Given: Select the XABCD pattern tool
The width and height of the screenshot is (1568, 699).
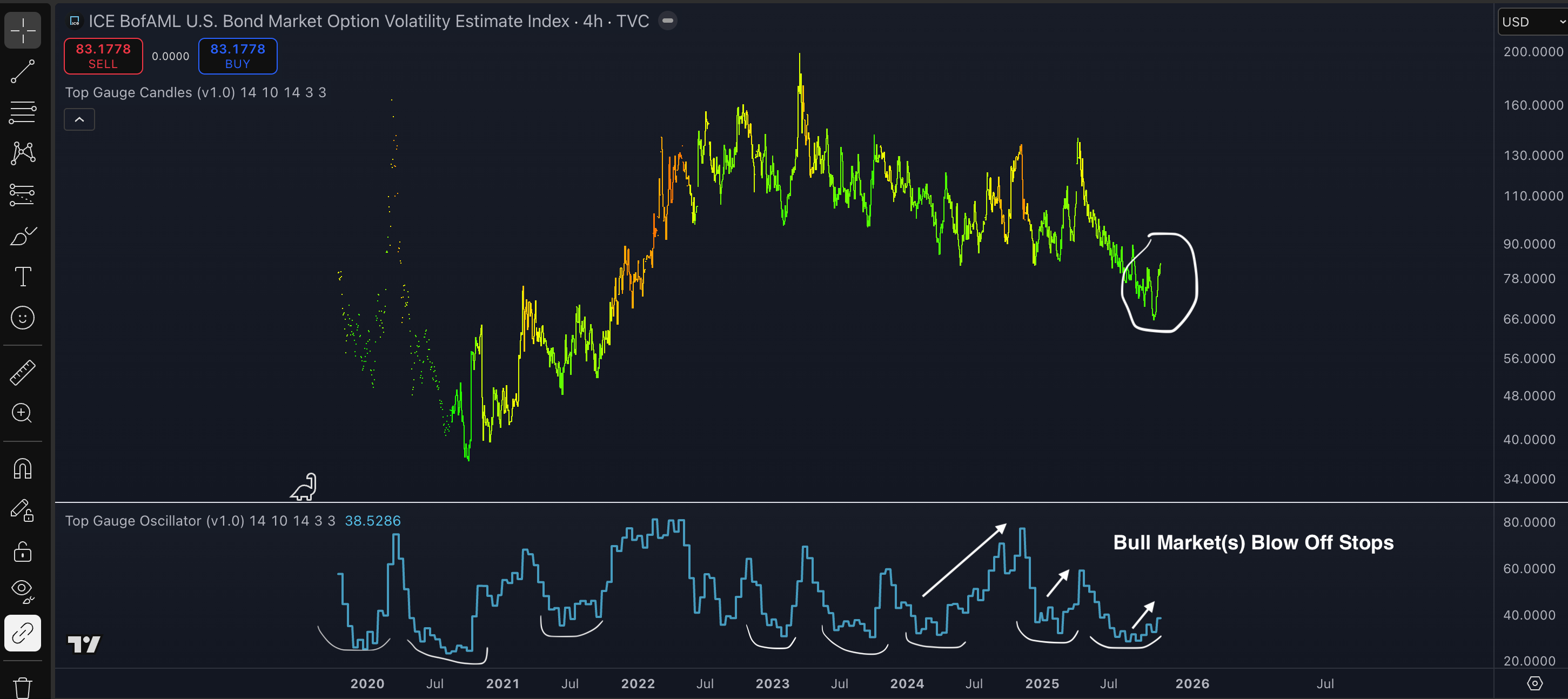Looking at the screenshot, I should tap(23, 153).
